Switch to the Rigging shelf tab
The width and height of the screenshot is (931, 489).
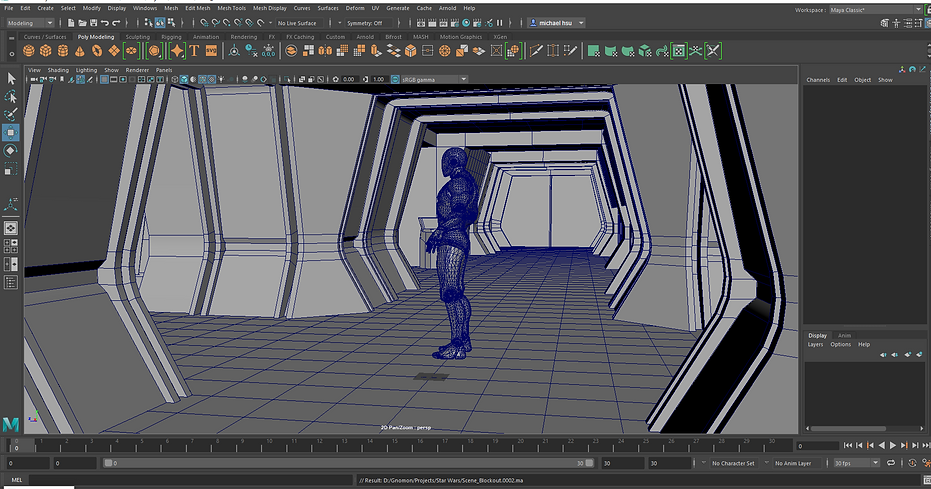click(171, 37)
